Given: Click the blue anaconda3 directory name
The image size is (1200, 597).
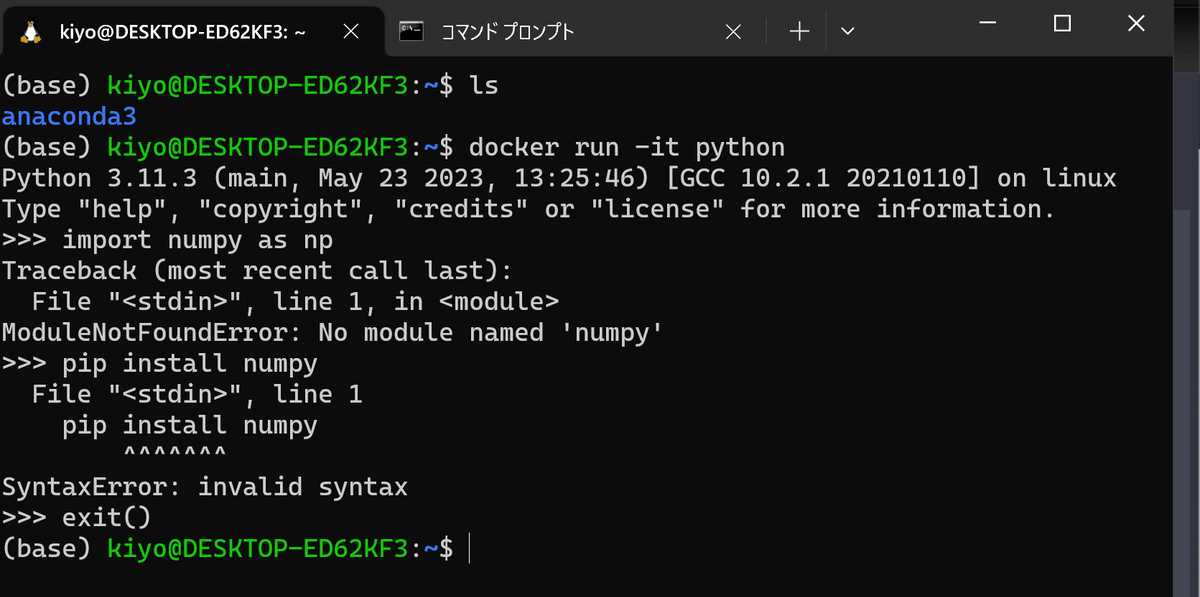Looking at the screenshot, I should click(69, 117).
